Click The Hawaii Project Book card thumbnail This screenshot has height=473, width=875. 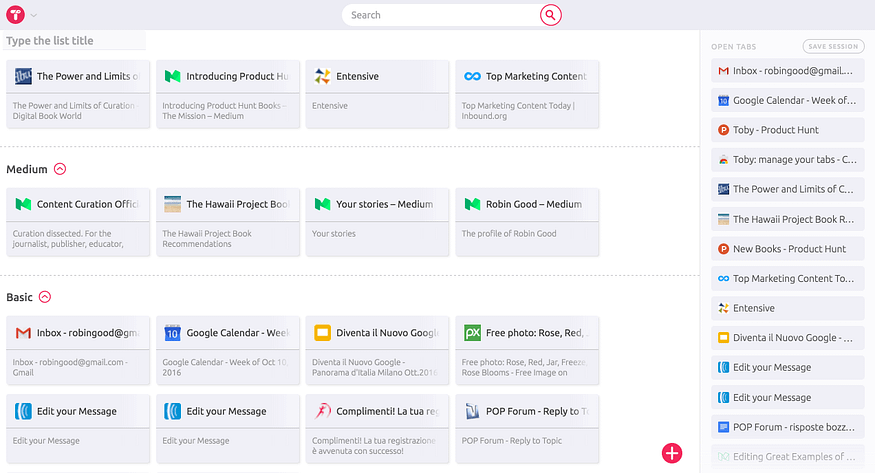[172, 204]
